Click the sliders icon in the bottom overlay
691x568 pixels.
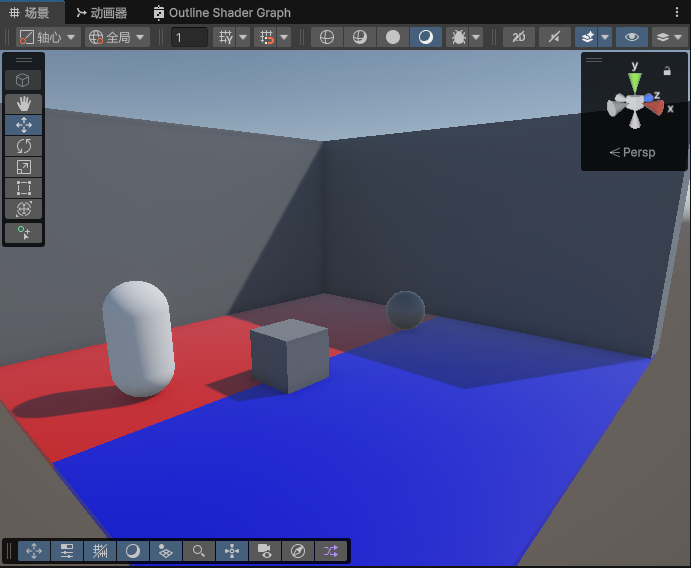pyautogui.click(x=67, y=551)
